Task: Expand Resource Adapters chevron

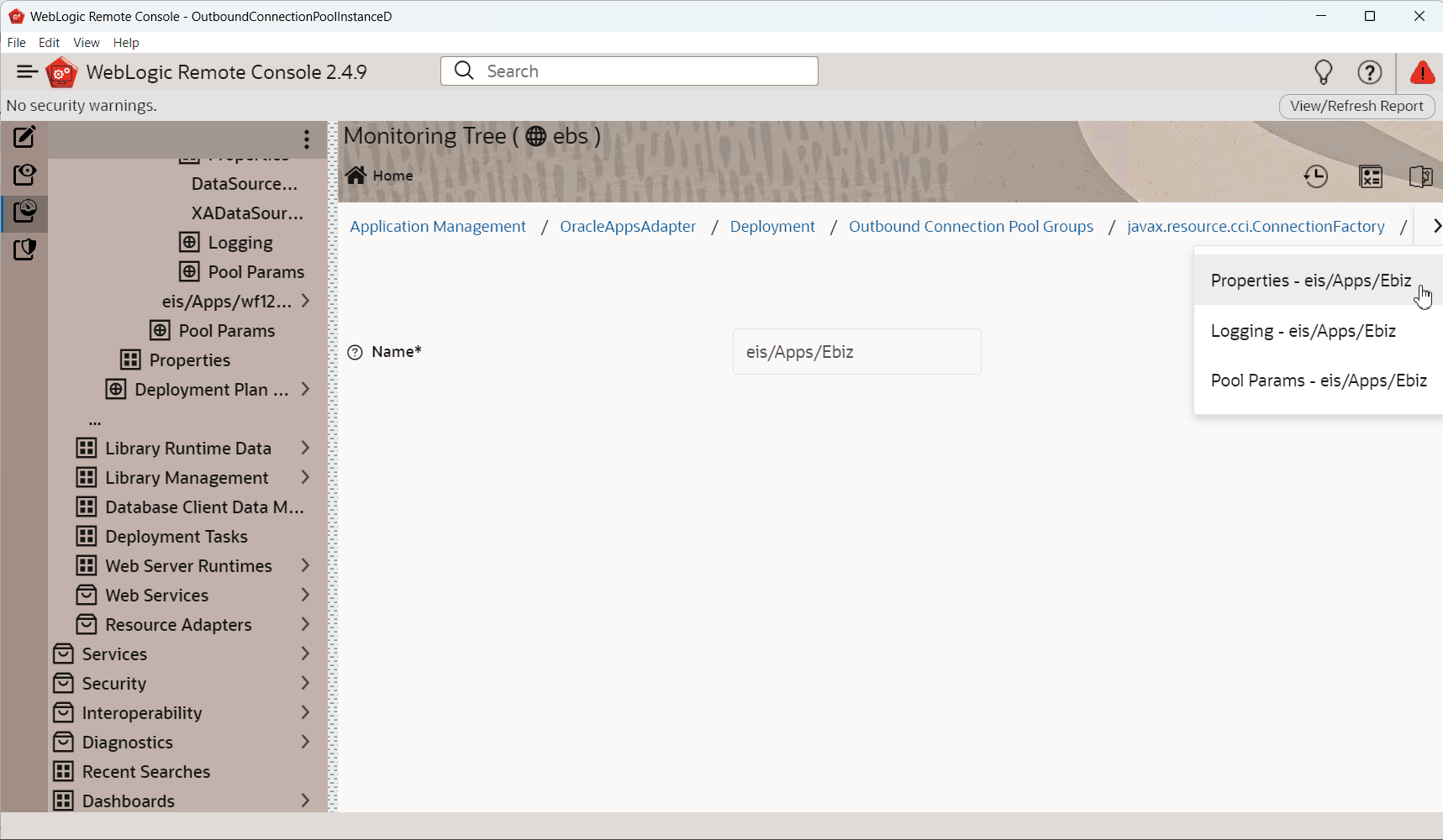Action: pos(306,624)
